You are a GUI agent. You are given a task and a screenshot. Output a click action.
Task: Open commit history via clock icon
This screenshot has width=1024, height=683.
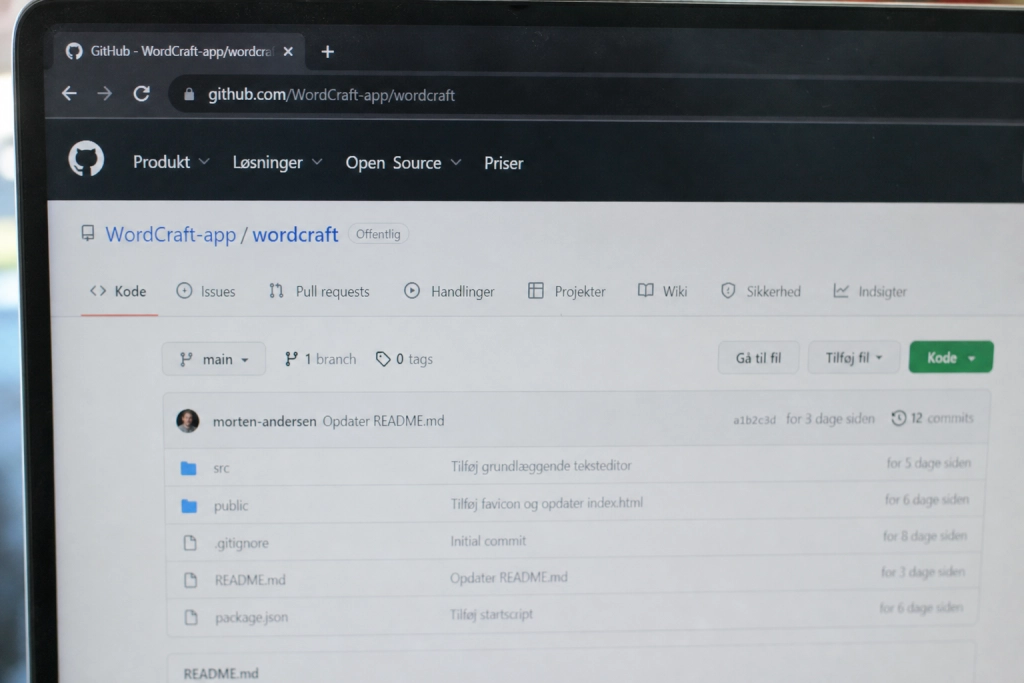point(899,418)
